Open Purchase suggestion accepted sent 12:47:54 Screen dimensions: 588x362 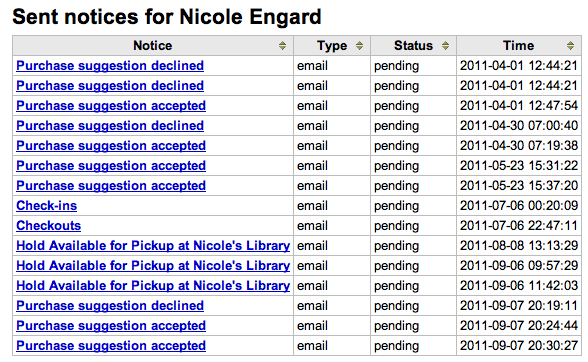[x=111, y=106]
